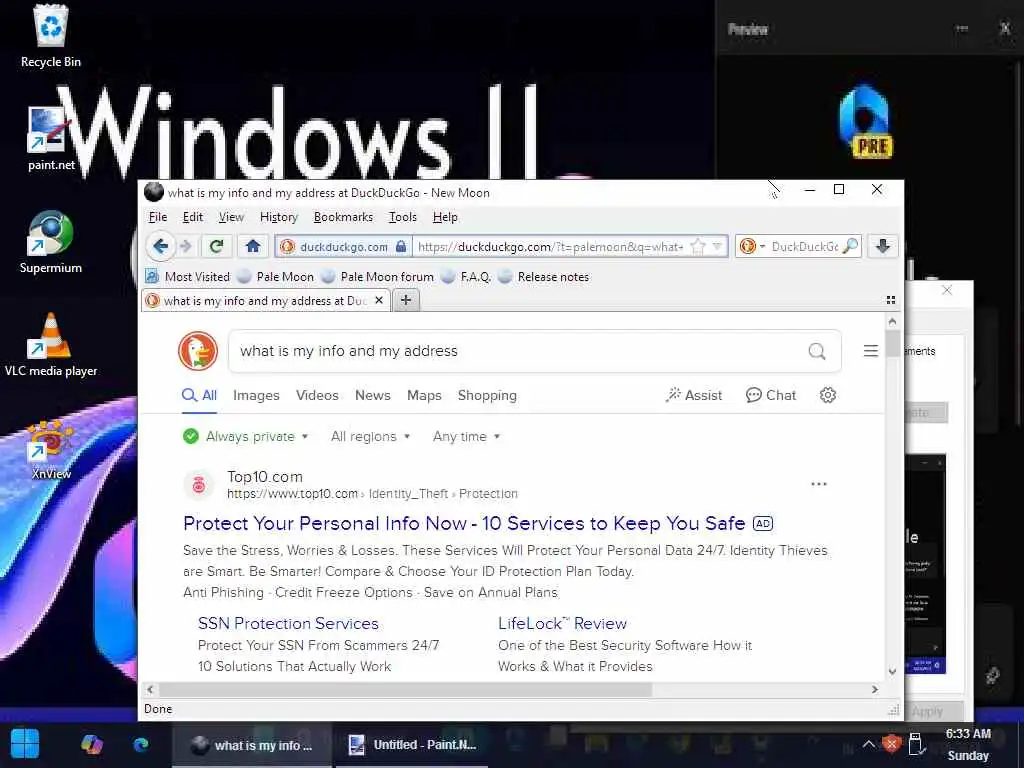
Task: Click the DuckDuckGo logo on the page
Action: pos(198,351)
